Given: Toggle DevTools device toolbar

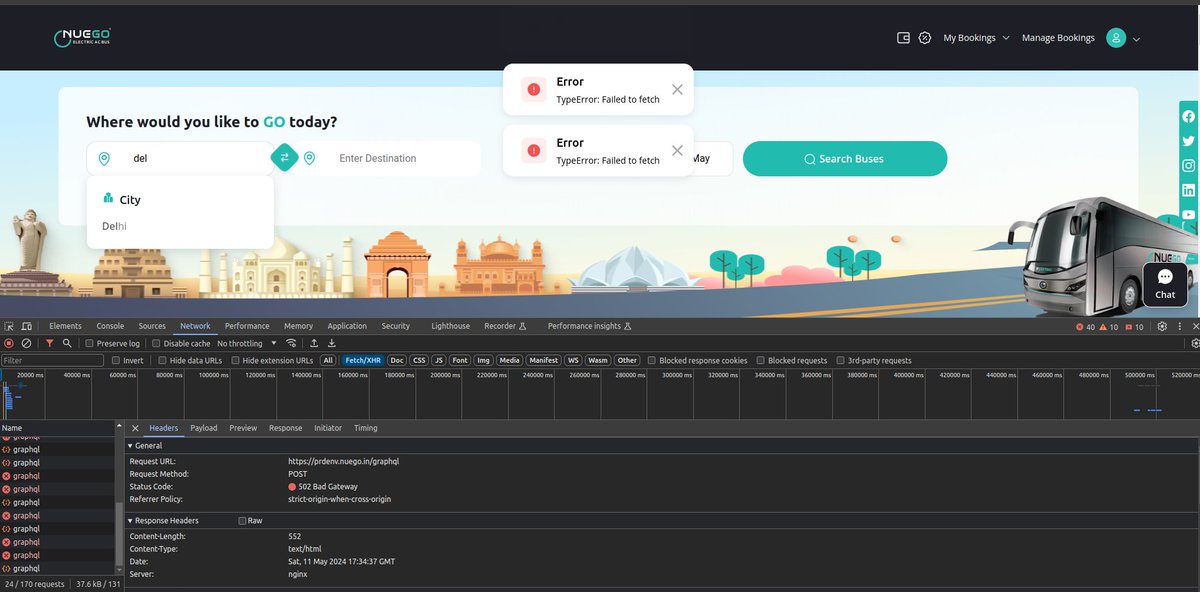Looking at the screenshot, I should tap(27, 326).
